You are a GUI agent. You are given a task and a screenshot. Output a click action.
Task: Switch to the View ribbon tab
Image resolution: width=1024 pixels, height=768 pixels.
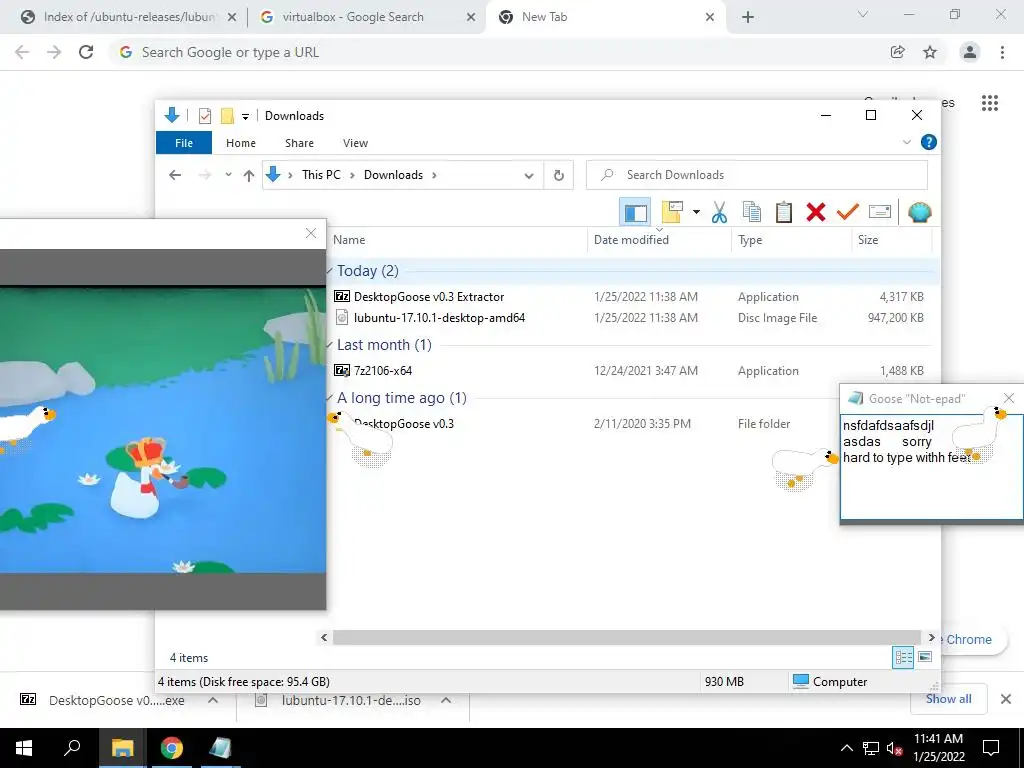point(355,142)
